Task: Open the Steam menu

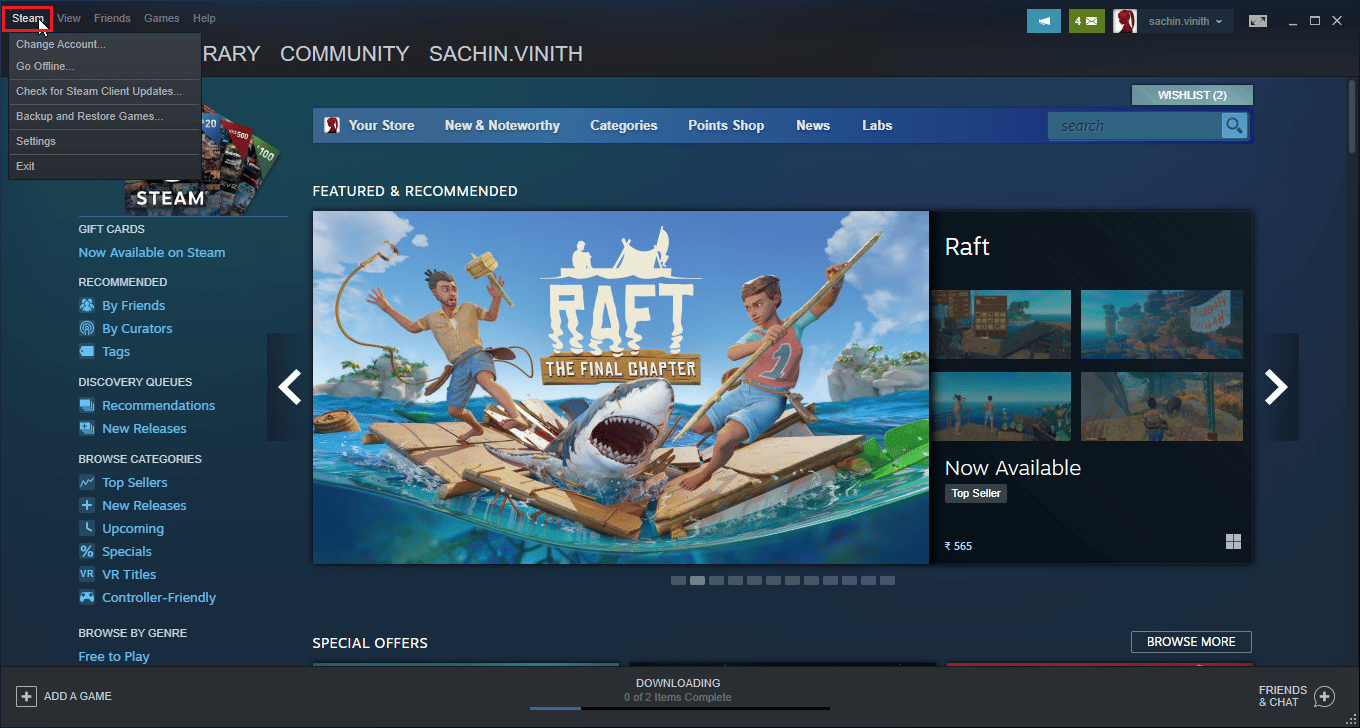Action: (28, 18)
